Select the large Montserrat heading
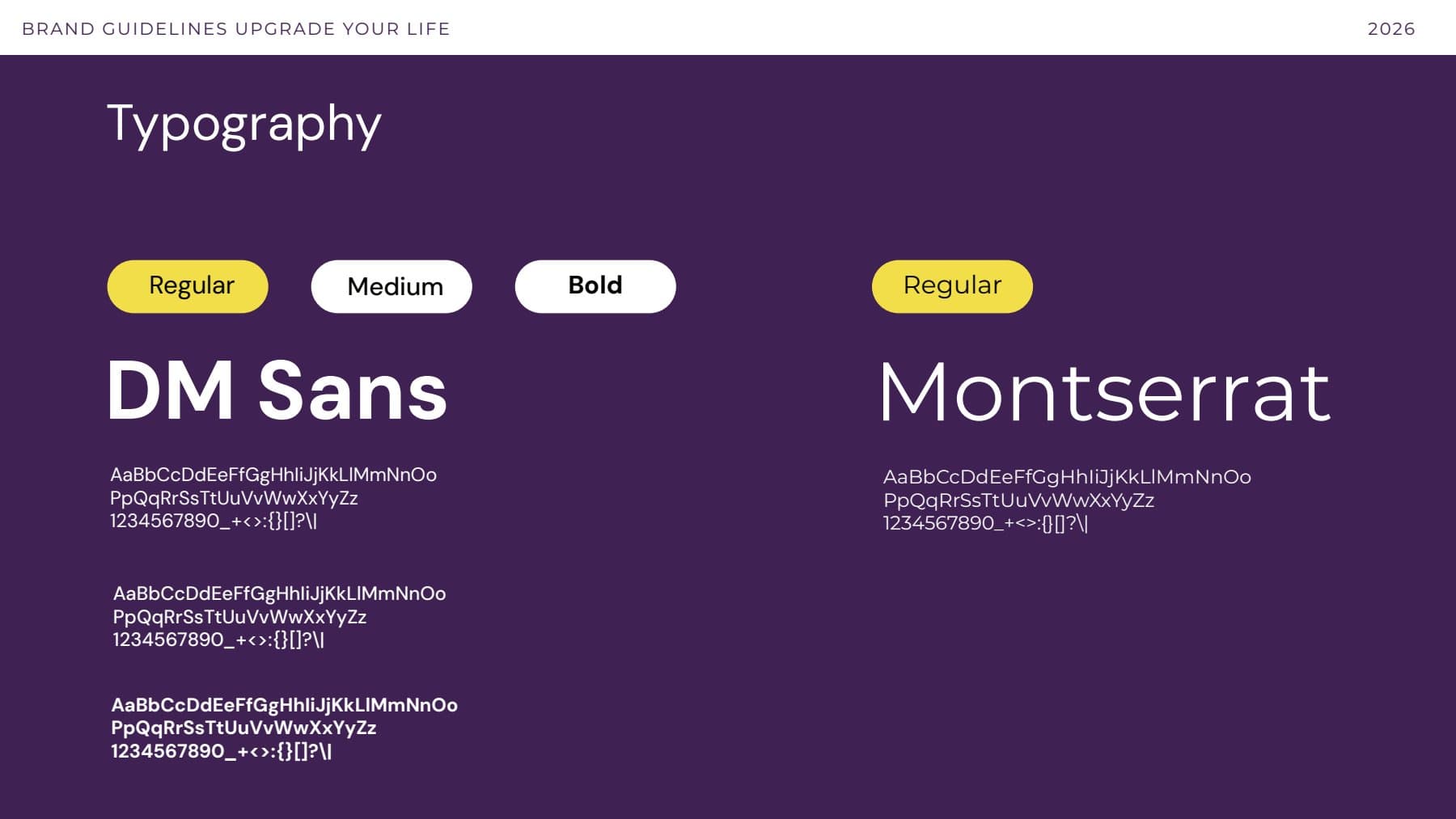Screen dimensions: 1456x819 coord(1105,393)
